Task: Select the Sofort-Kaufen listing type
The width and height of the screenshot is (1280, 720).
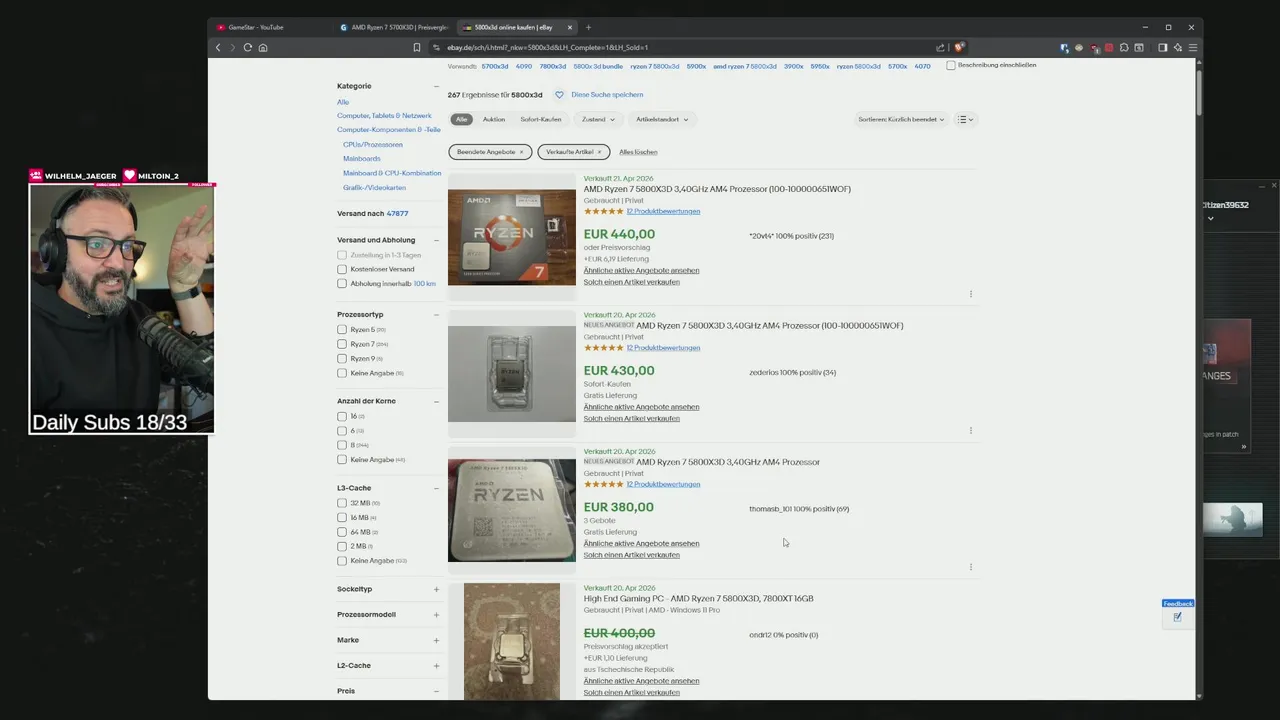Action: tap(541, 119)
